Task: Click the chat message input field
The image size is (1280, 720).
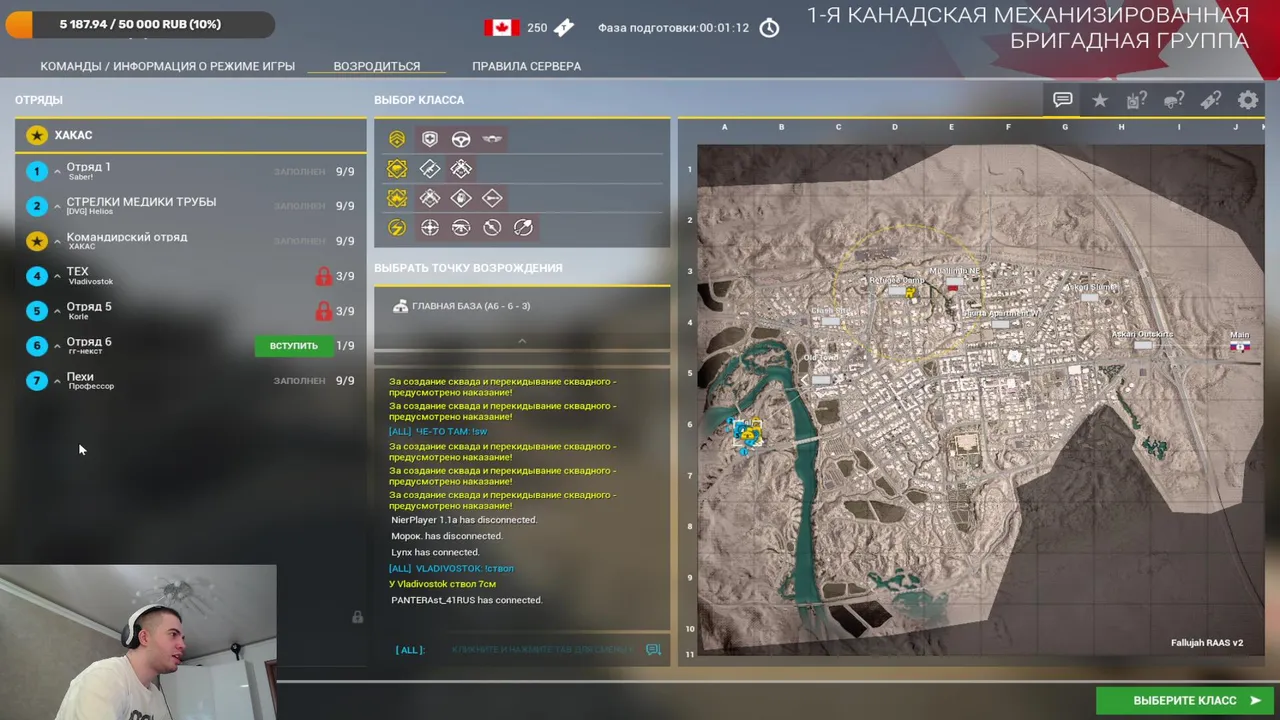Action: 540,650
